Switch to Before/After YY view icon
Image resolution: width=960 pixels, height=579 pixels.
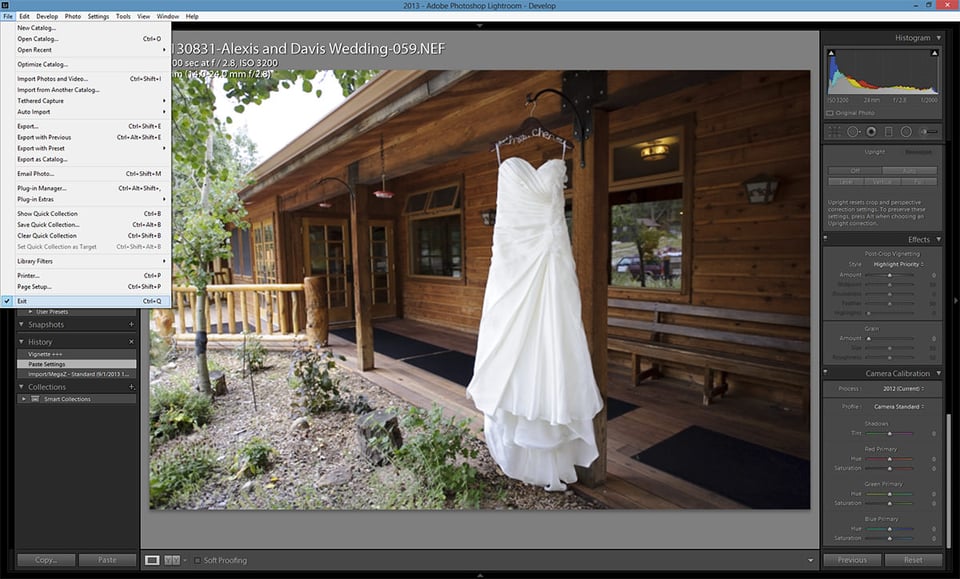point(172,560)
